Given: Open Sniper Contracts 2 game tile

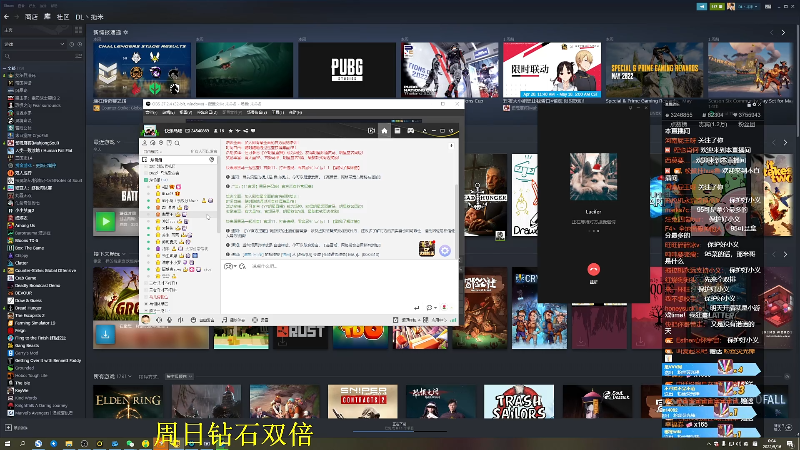Looking at the screenshot, I should point(363,402).
